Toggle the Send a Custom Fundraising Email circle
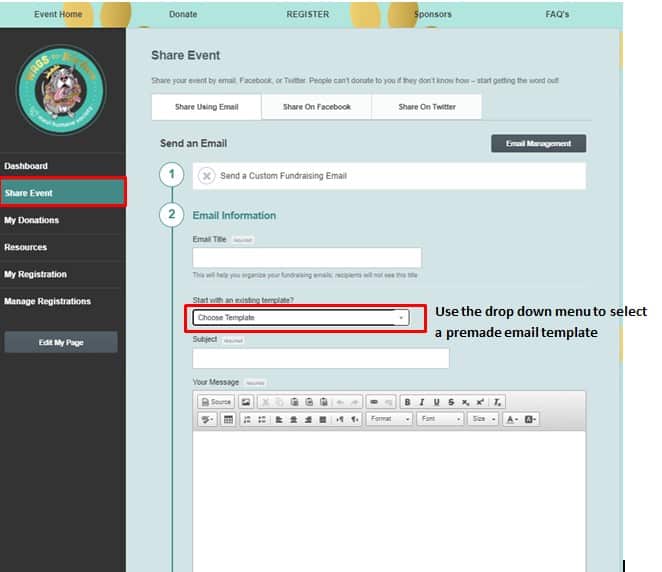662x572 pixels. tap(206, 176)
